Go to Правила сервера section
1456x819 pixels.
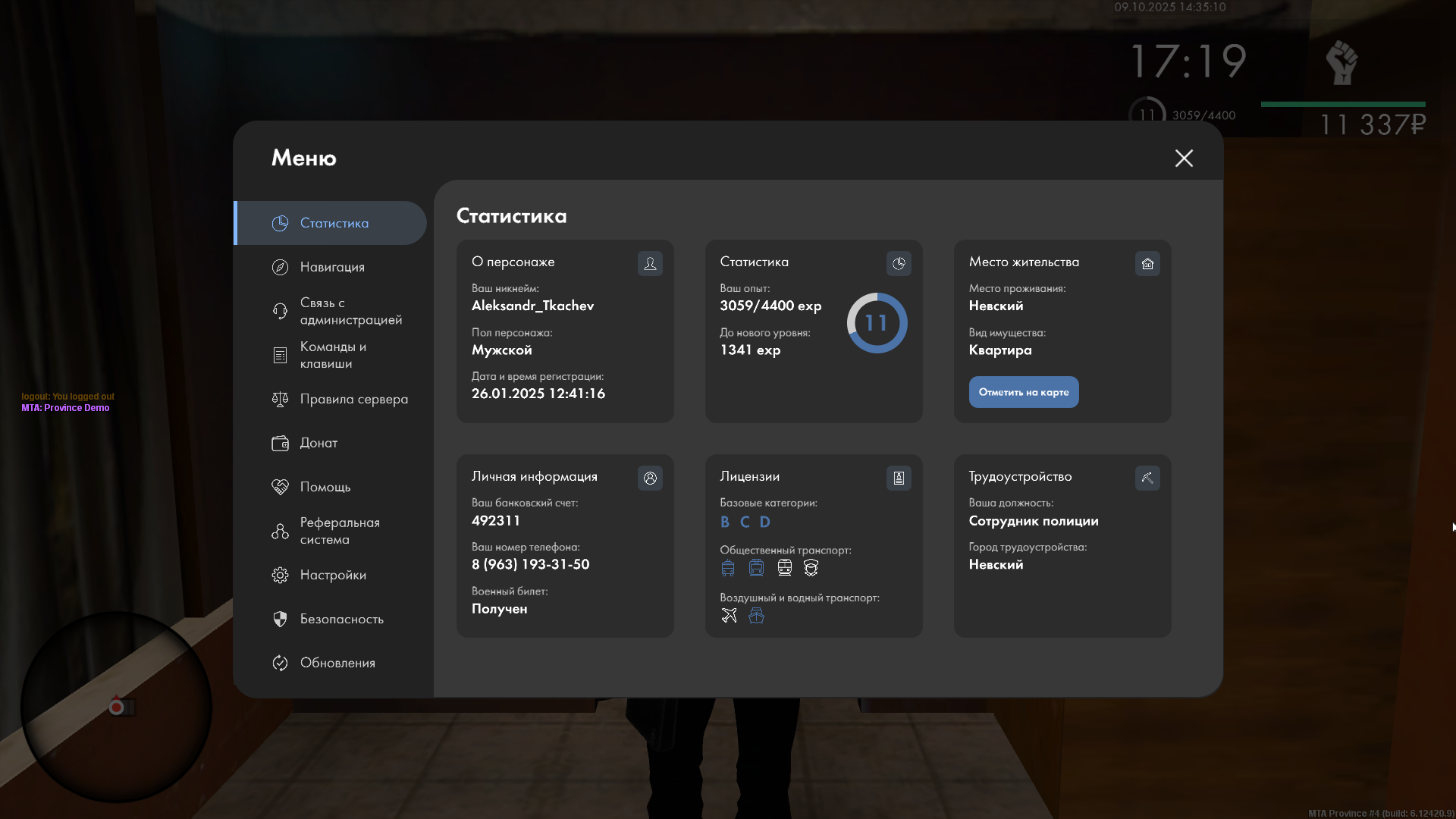click(x=353, y=399)
